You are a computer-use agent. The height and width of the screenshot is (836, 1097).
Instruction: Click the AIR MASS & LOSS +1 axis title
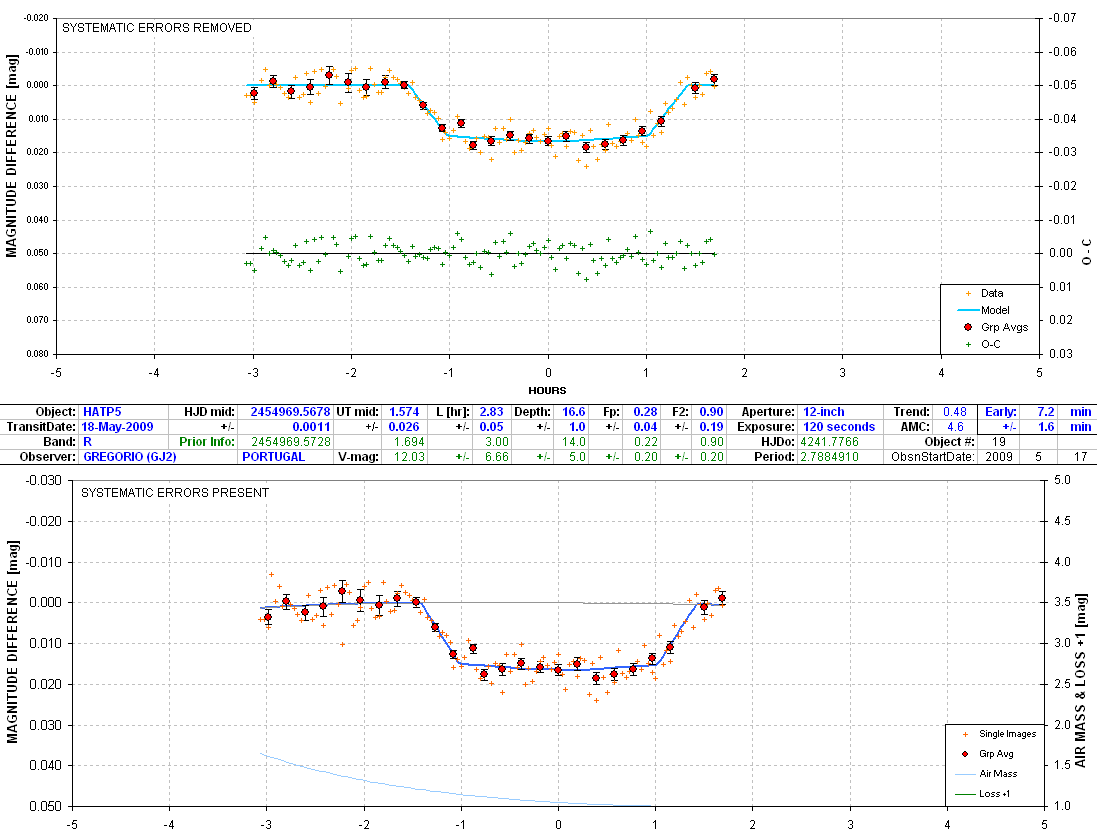pos(1082,681)
